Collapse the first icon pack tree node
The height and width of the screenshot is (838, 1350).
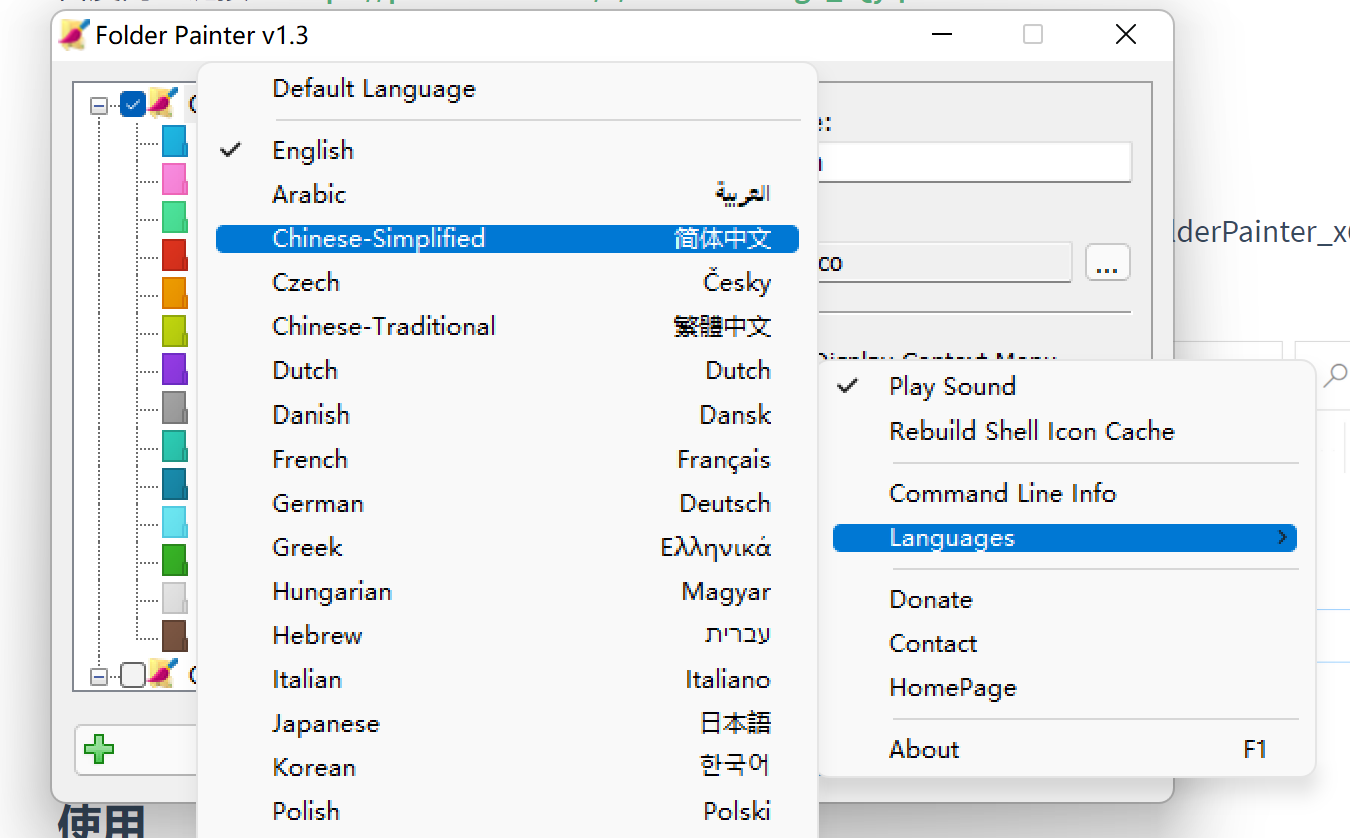pos(98,105)
